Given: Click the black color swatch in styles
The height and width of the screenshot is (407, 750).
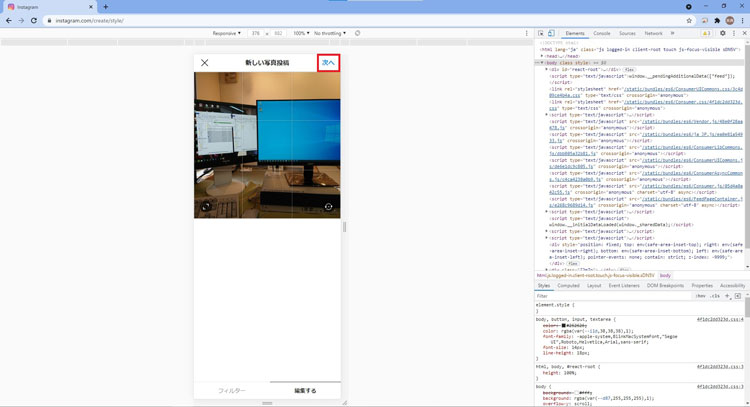Looking at the screenshot, I should [563, 325].
